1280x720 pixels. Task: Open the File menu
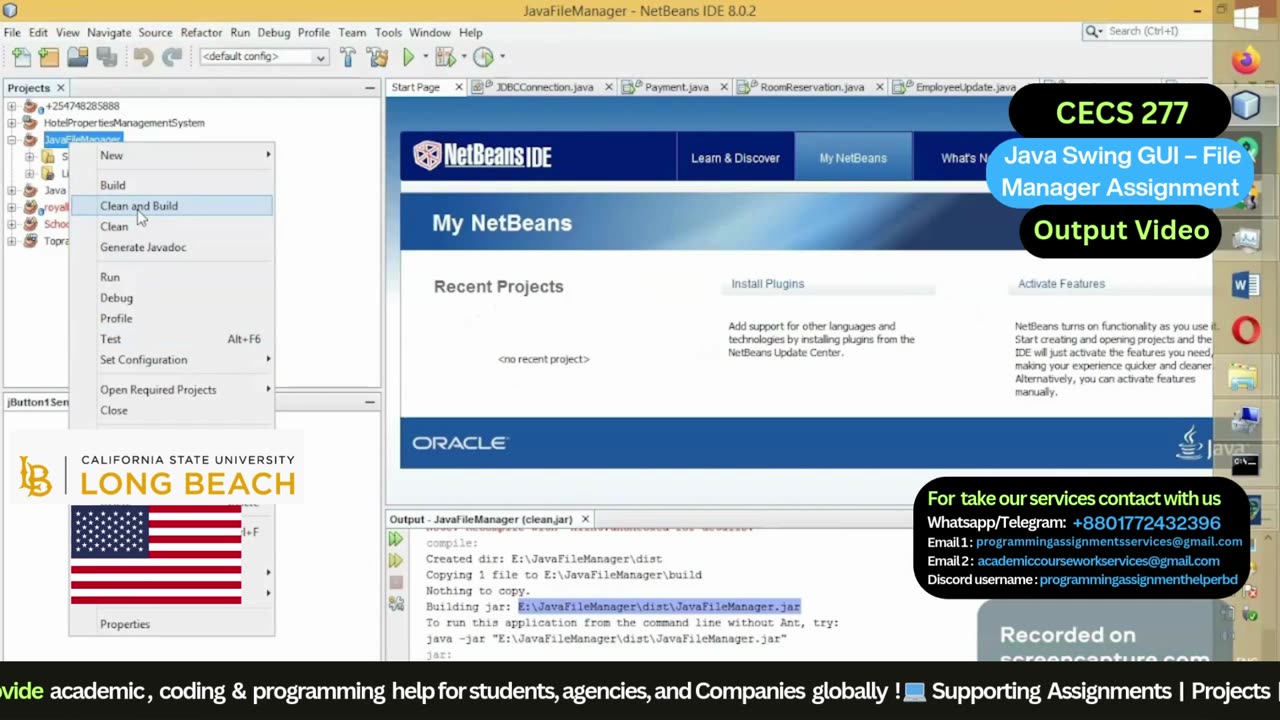click(12, 32)
